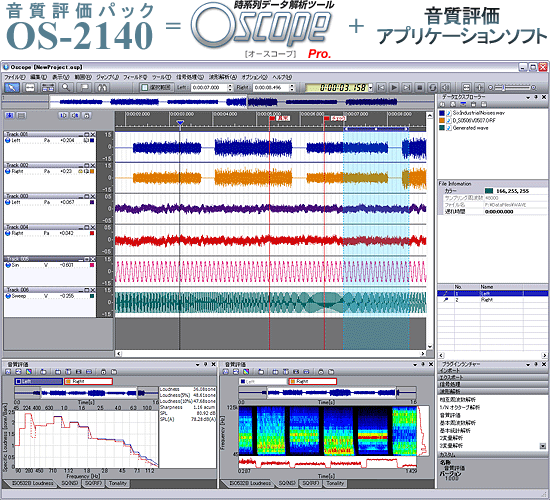This screenshot has height=500, width=550.
Task: Click the カラー teal swatch in File Information
Action: pos(489,191)
